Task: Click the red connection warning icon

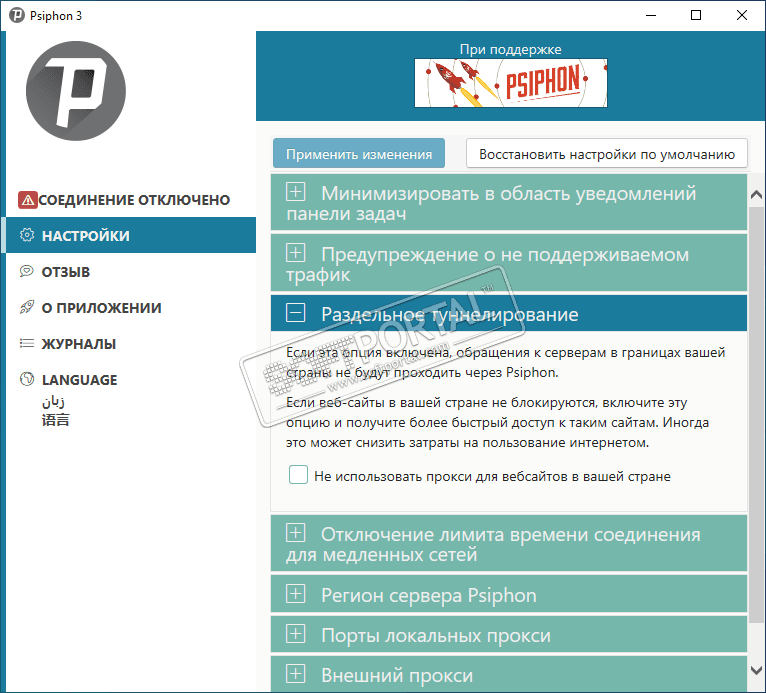Action: click(27, 200)
